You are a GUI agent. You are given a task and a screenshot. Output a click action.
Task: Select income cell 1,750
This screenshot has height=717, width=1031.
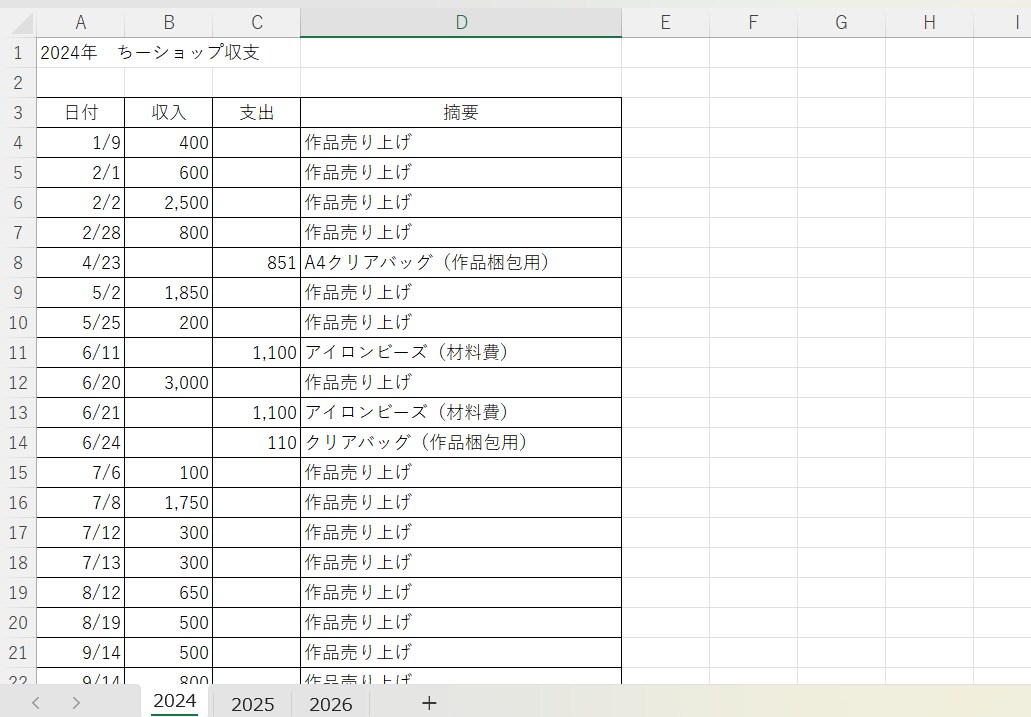(168, 503)
